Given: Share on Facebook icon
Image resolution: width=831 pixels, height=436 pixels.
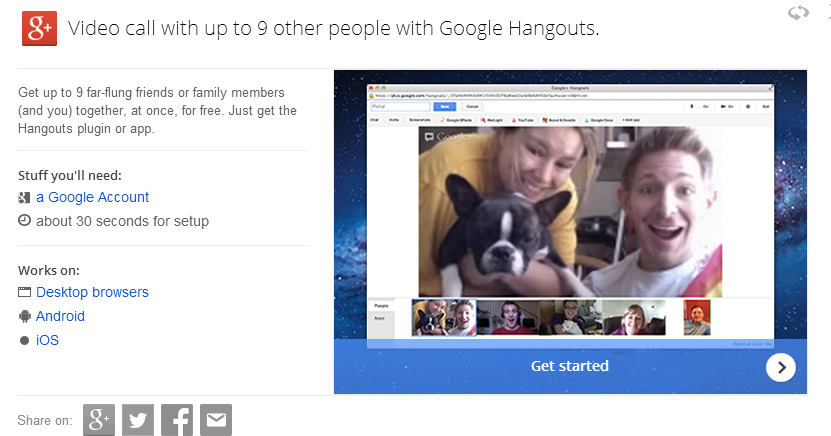Looking at the screenshot, I should click(x=177, y=420).
